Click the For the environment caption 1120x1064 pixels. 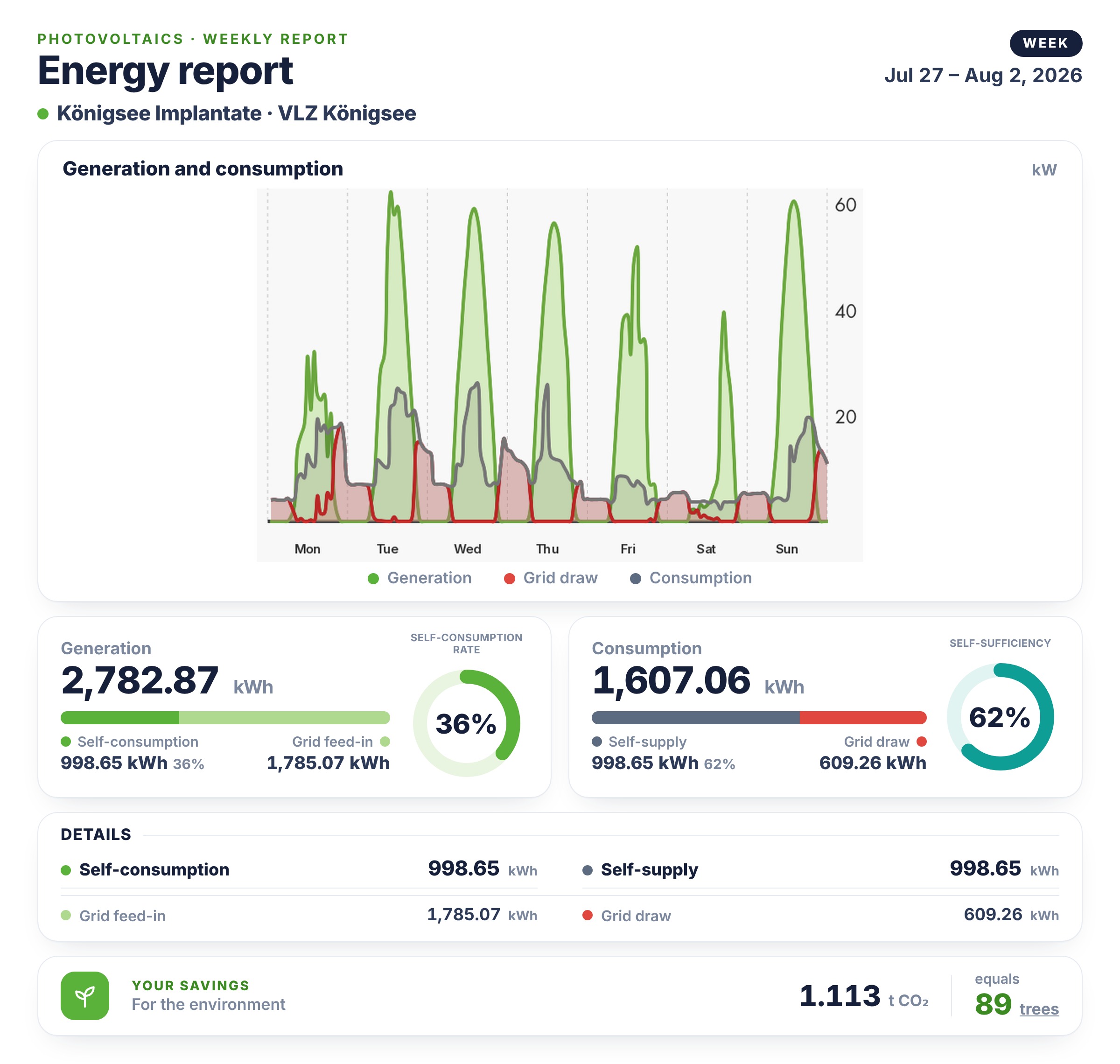(x=208, y=1005)
